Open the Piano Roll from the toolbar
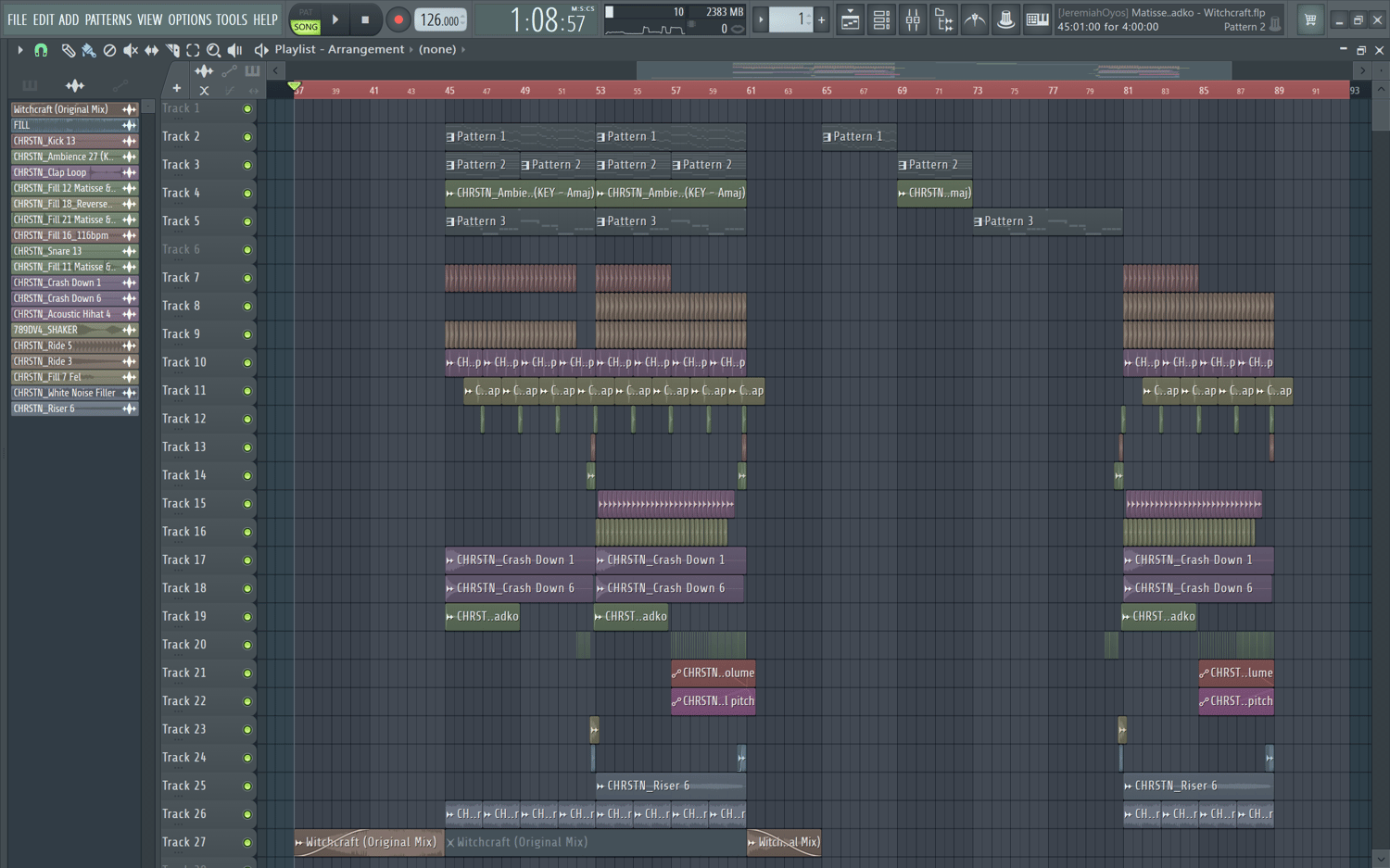Screen dimensions: 1390x868 click(x=1037, y=19)
